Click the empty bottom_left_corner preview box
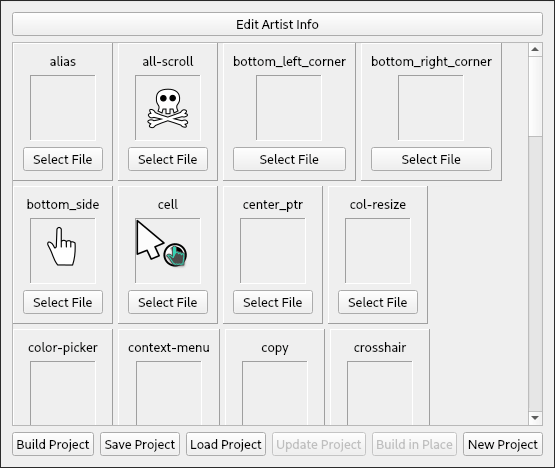The image size is (555, 468). pos(289,108)
